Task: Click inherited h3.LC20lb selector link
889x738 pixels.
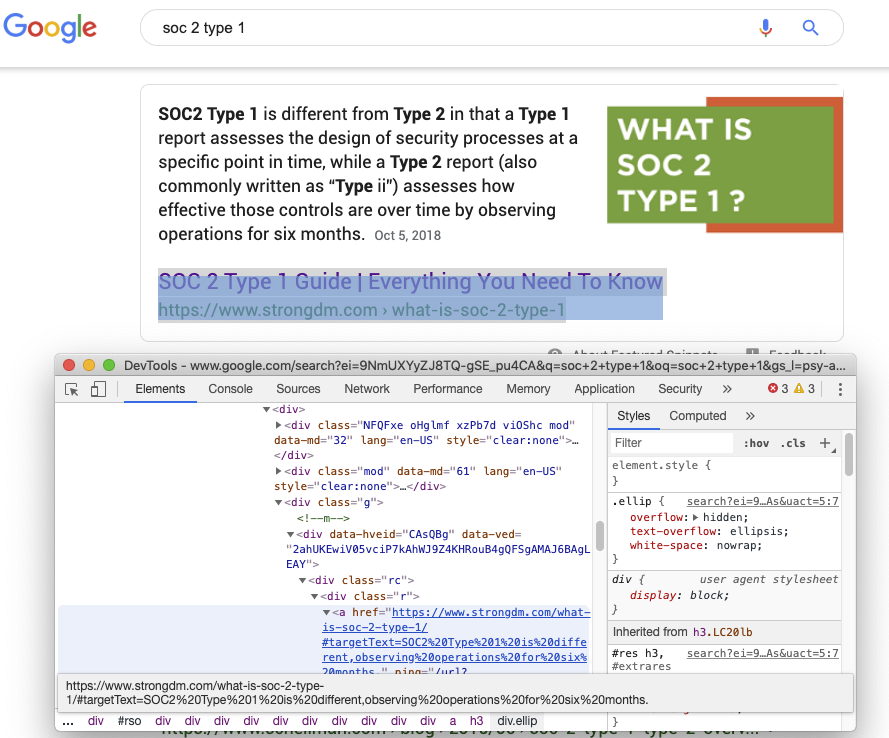Action: (722, 632)
